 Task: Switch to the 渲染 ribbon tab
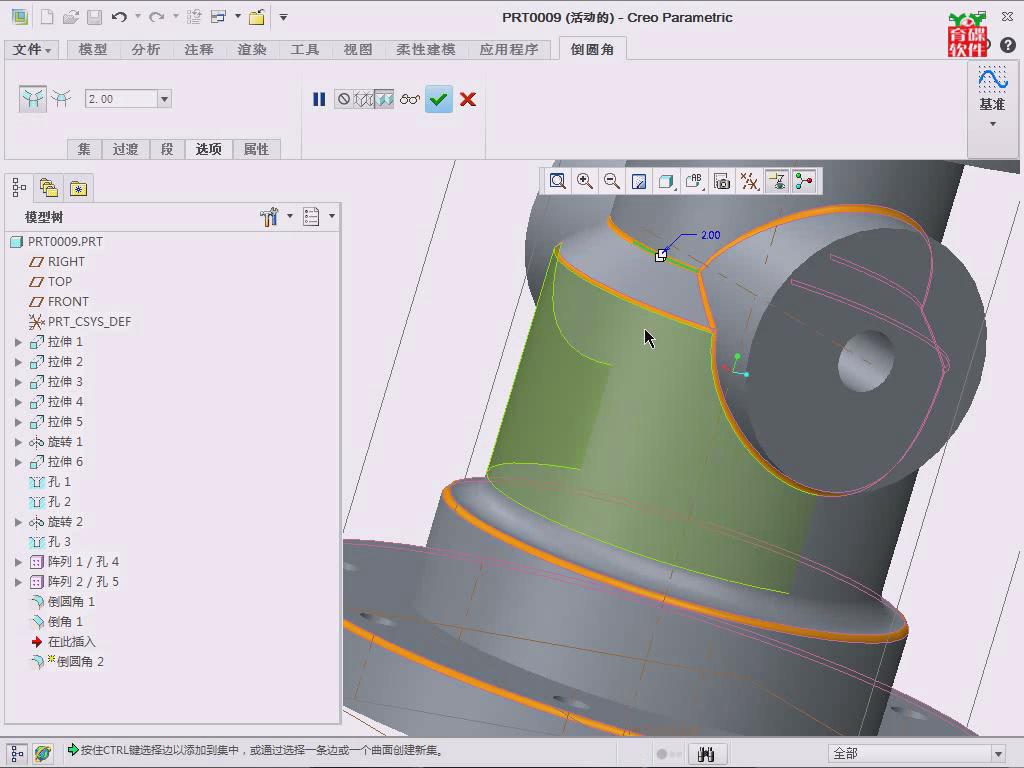coord(251,50)
